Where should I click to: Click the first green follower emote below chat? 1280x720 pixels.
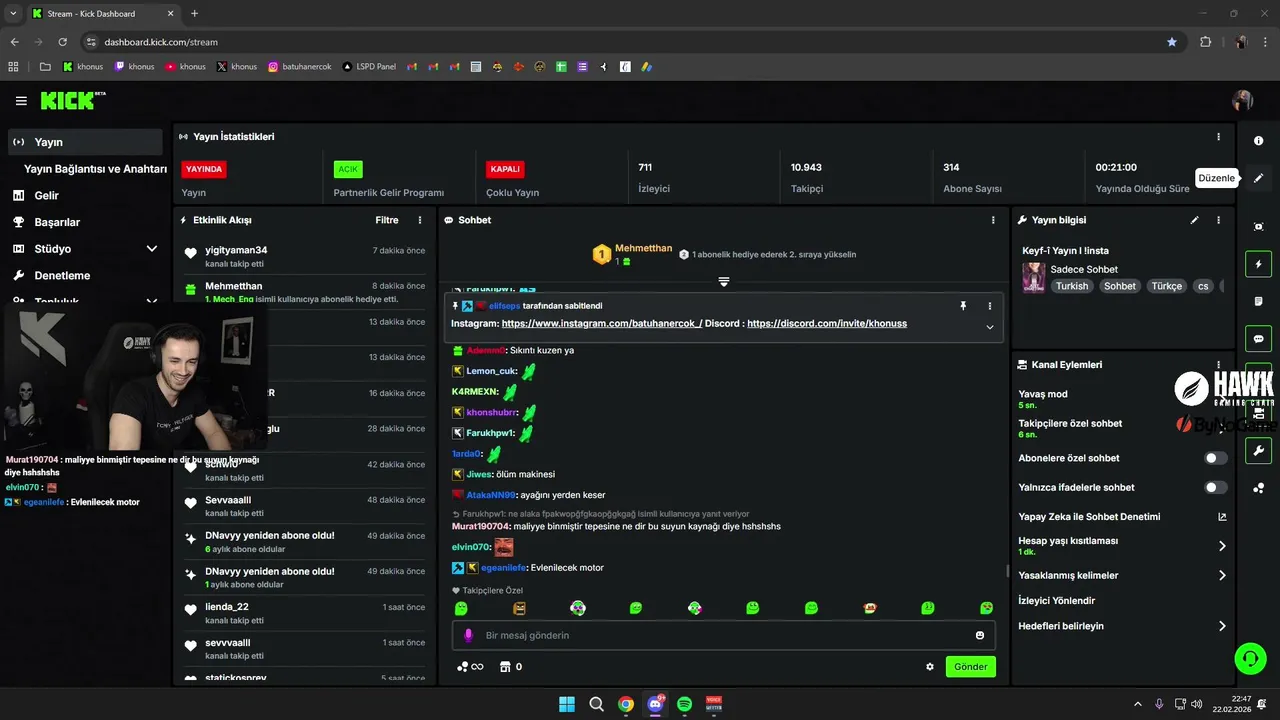point(461,608)
